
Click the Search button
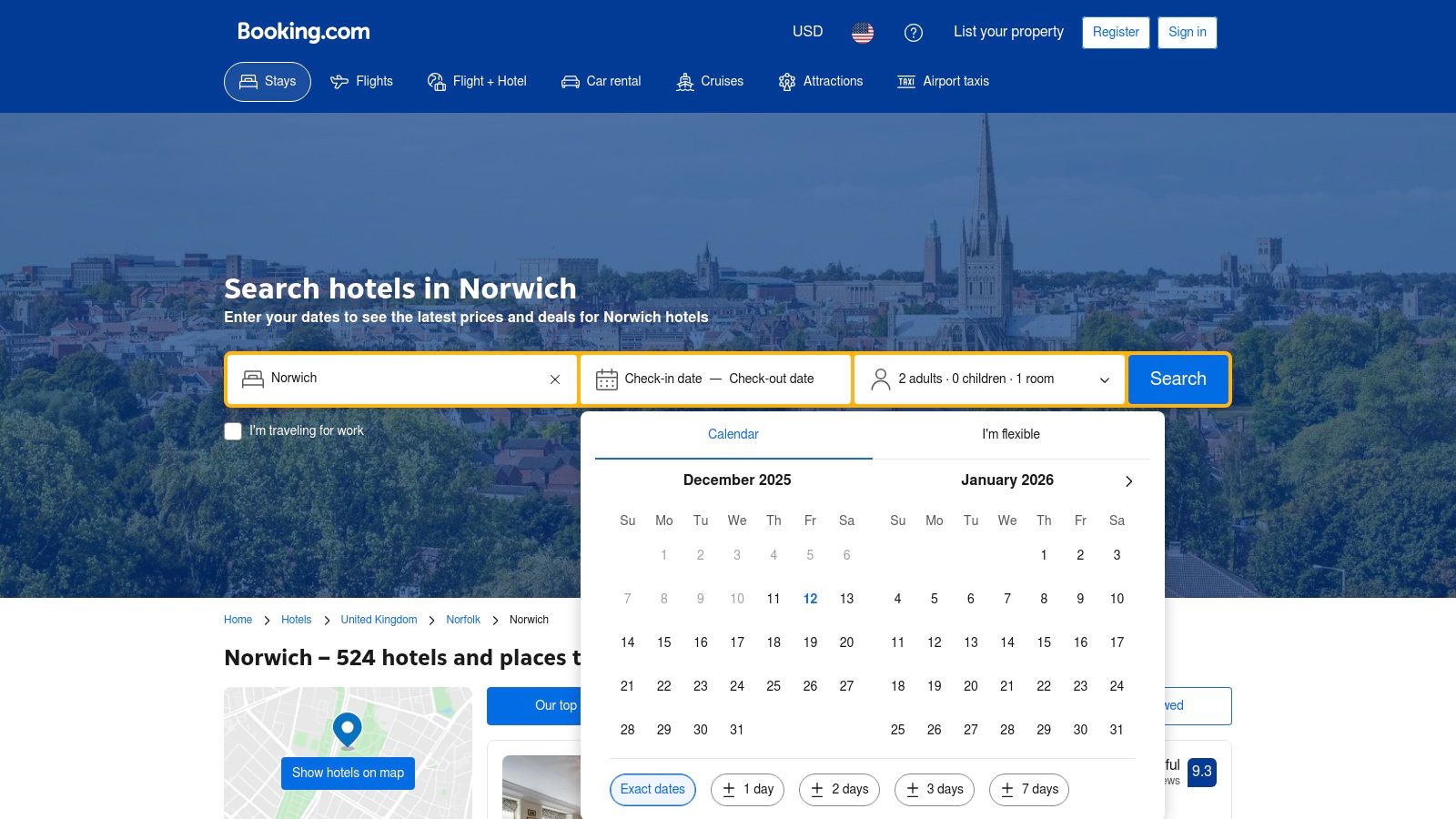point(1178,379)
